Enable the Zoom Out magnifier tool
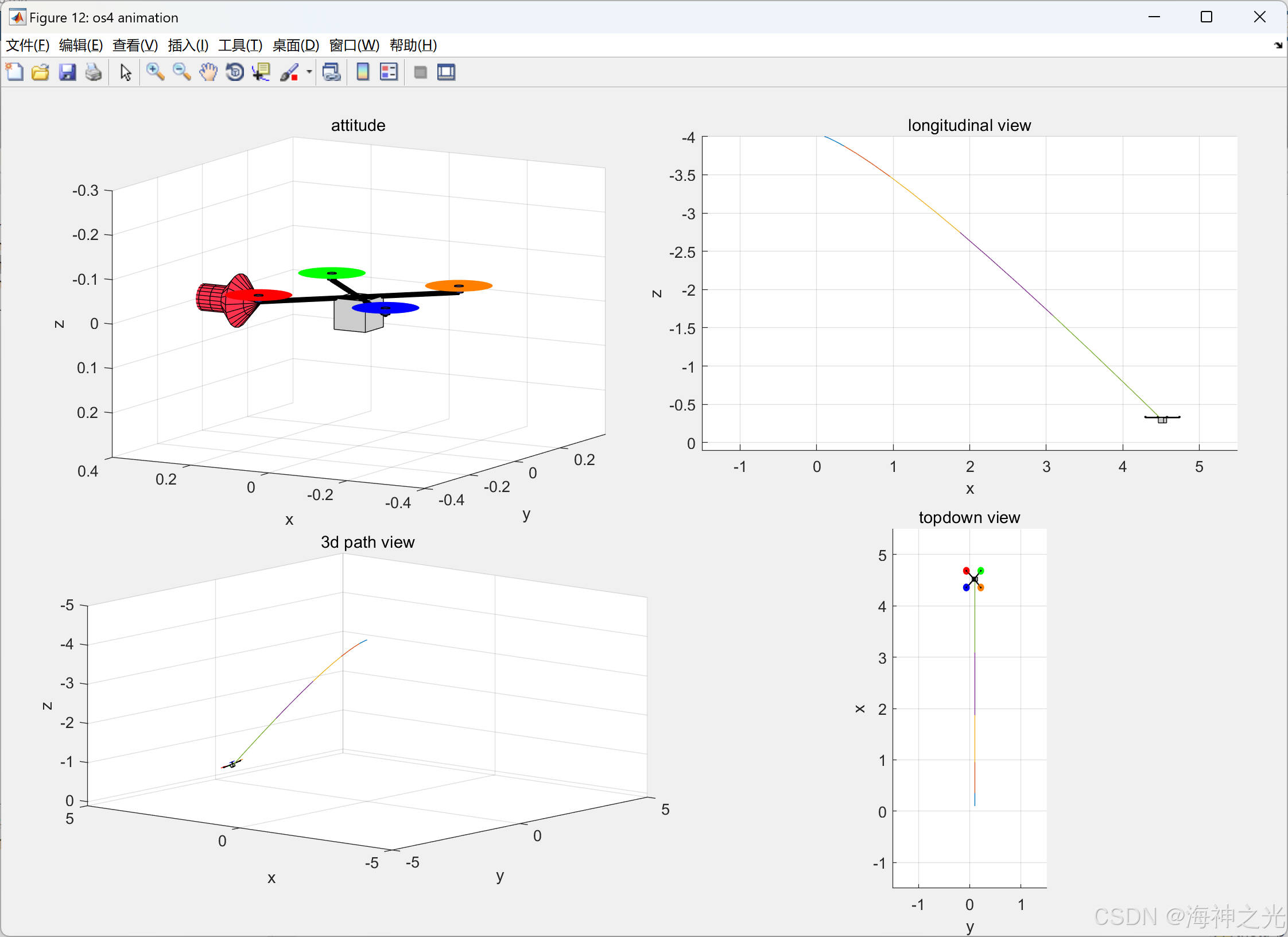The image size is (1288, 937). coord(181,72)
